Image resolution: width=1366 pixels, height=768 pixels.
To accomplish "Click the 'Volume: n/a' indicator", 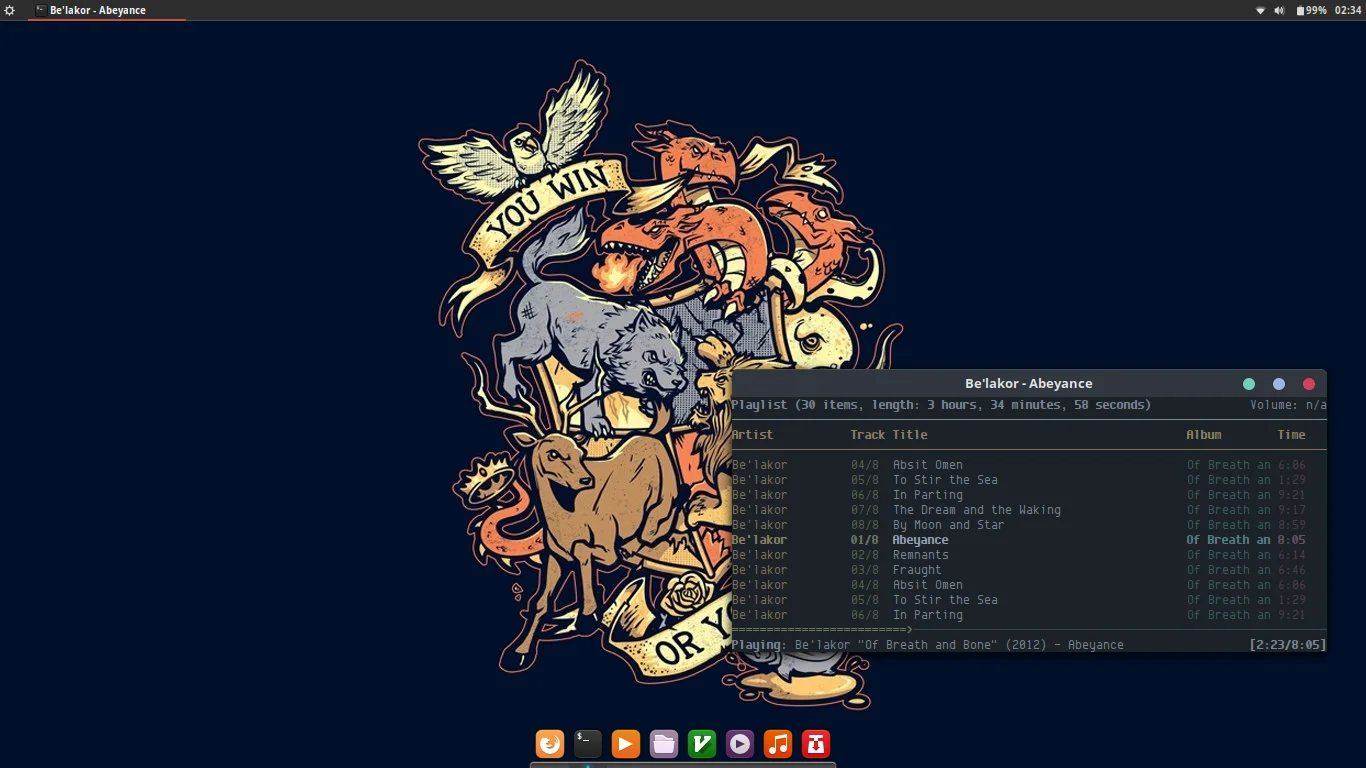I will (x=1288, y=405).
